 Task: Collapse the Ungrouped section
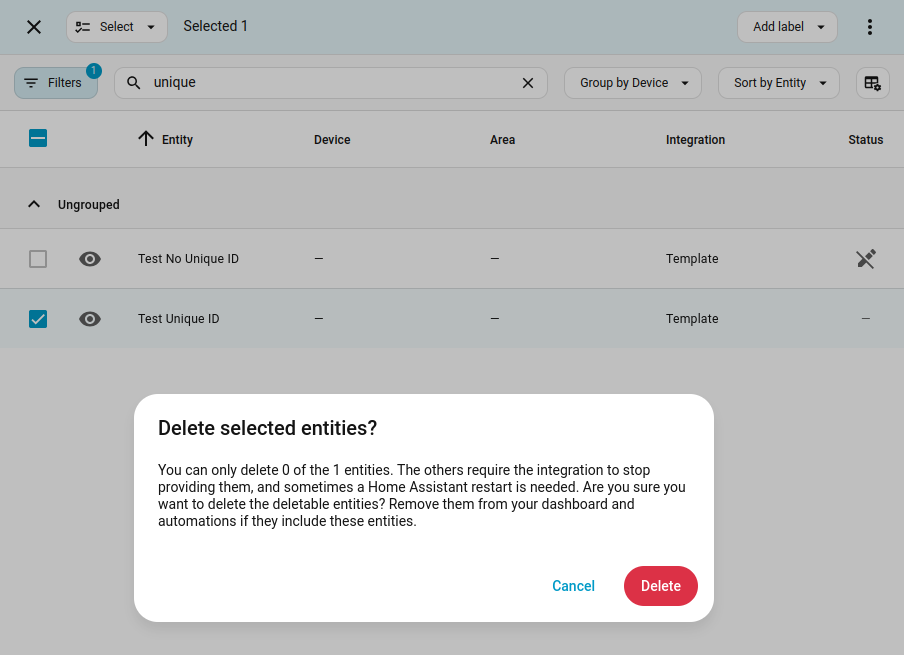(x=34, y=204)
